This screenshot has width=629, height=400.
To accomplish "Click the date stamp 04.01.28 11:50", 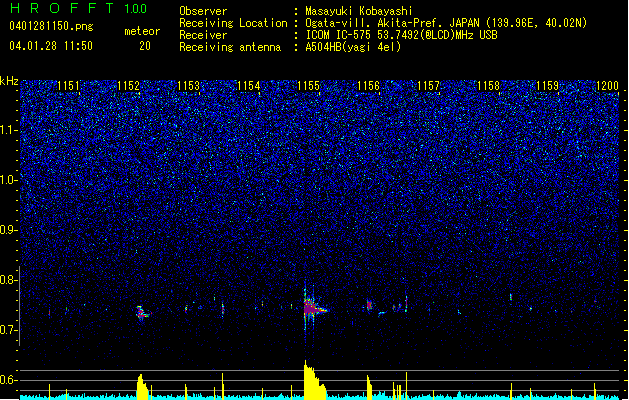I will (x=51, y=46).
